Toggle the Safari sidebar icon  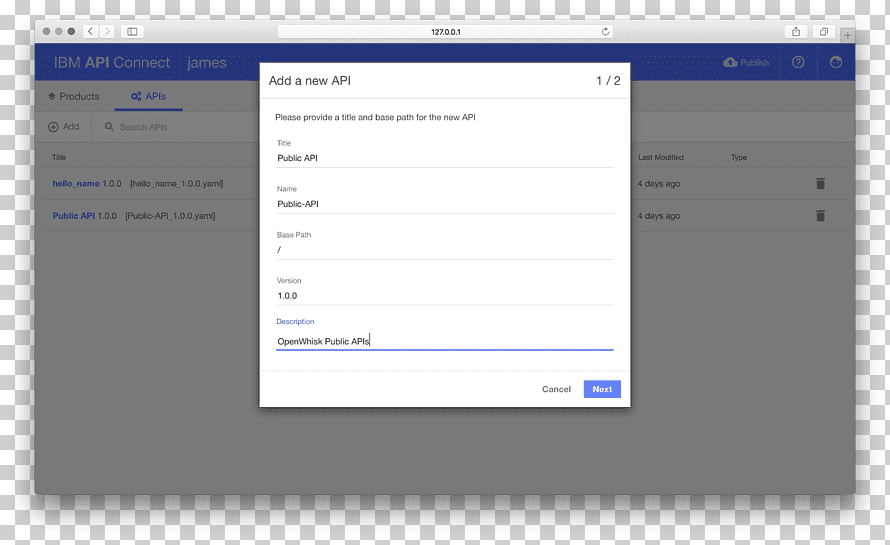132,32
